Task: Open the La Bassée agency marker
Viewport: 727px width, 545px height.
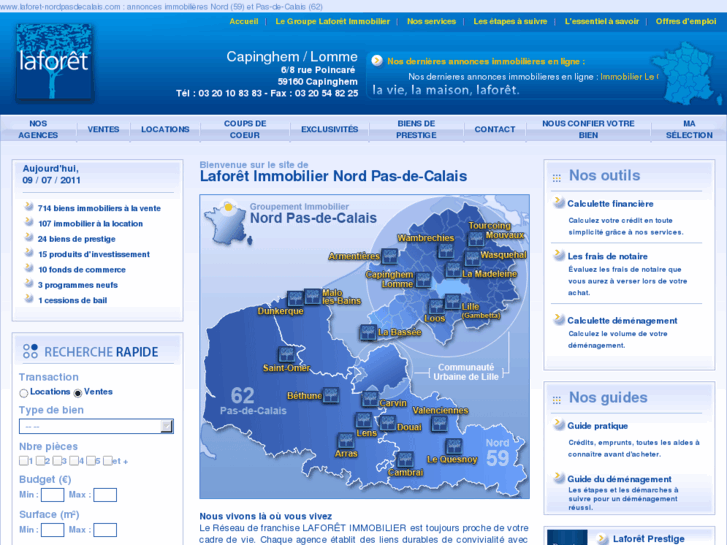Action: pos(368,333)
